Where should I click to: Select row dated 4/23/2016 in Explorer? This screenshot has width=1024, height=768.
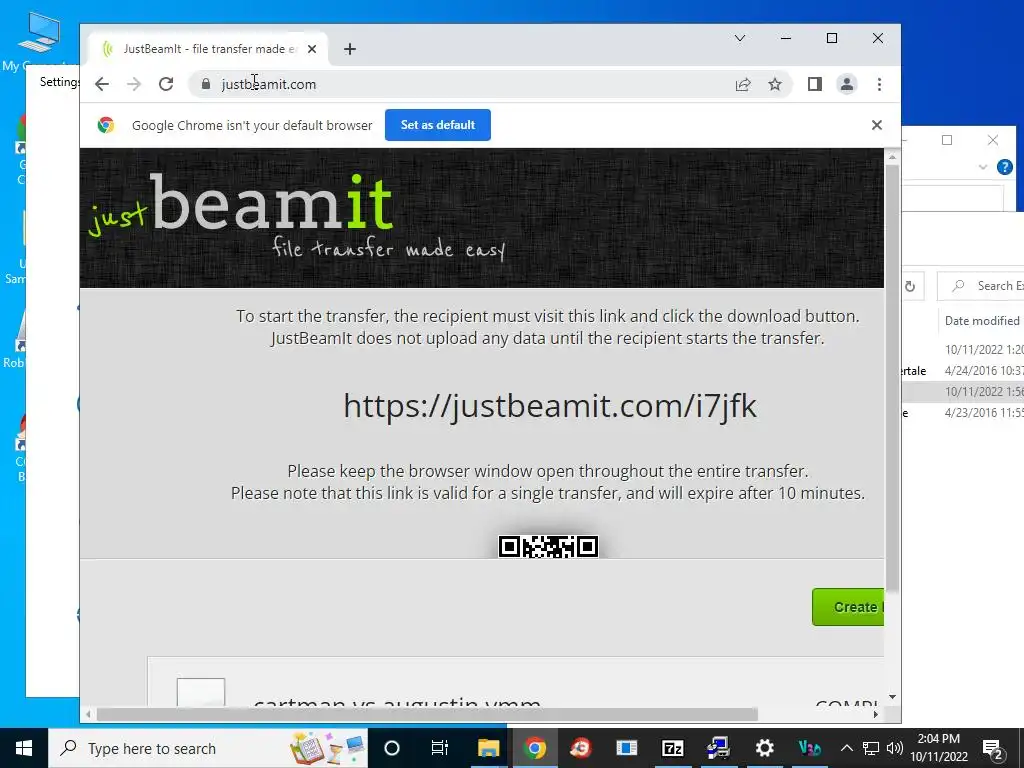963,413
